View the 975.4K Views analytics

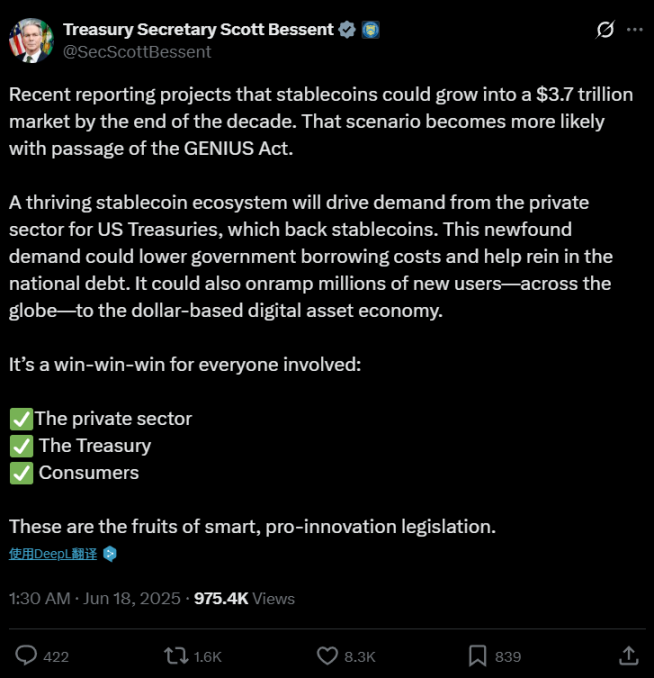pos(244,598)
